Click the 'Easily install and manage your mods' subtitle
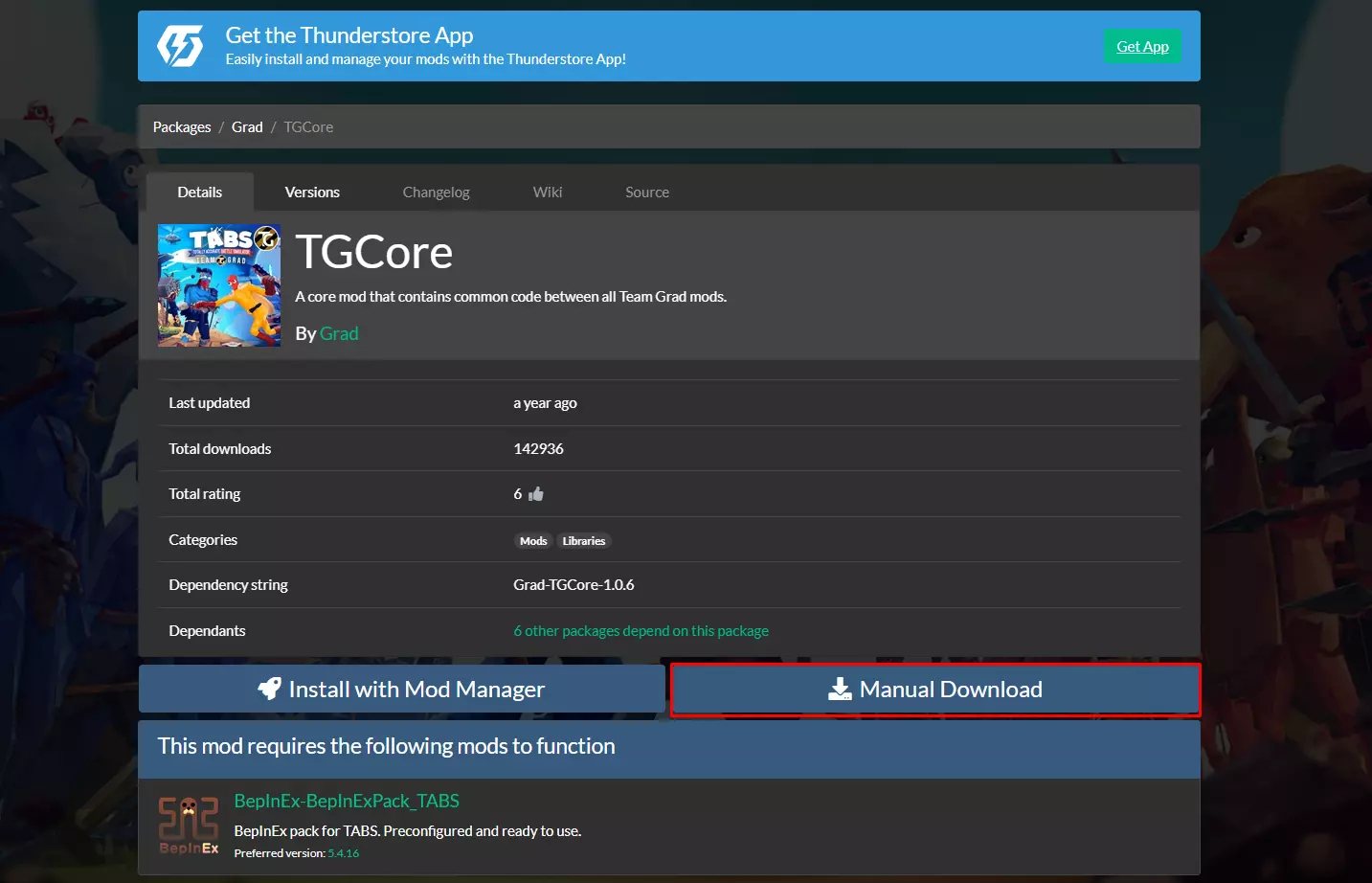Viewport: 1372px width, 883px height. click(x=426, y=59)
